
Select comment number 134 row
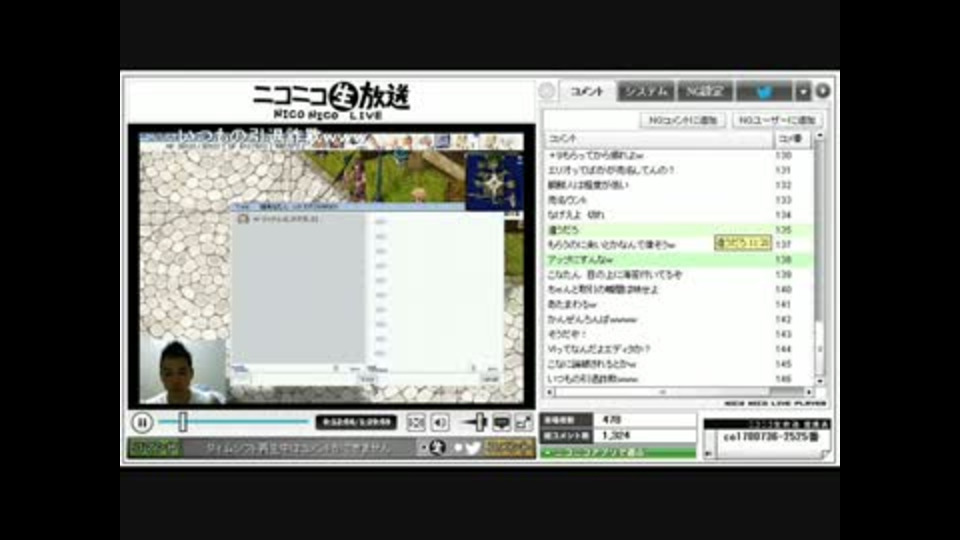tap(679, 215)
